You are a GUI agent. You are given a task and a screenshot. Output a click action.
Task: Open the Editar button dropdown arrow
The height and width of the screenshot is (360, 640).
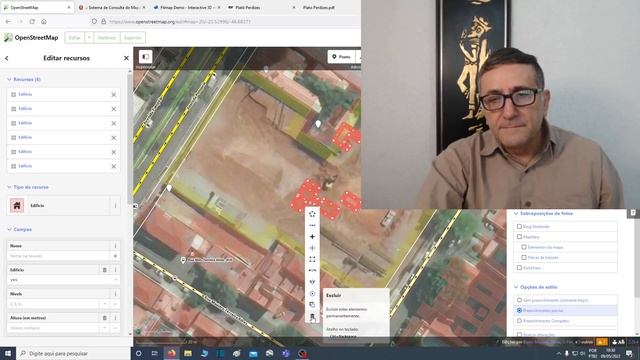coord(89,38)
